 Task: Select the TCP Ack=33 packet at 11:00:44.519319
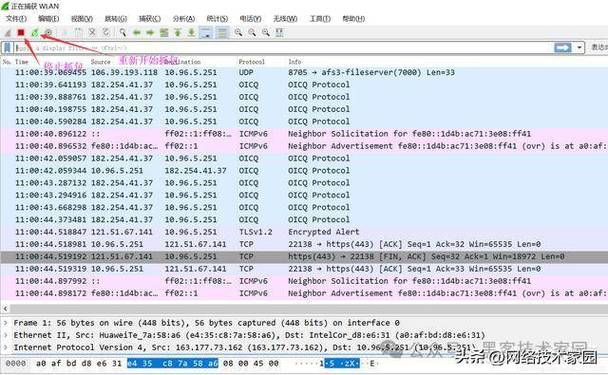pyautogui.click(x=304, y=269)
